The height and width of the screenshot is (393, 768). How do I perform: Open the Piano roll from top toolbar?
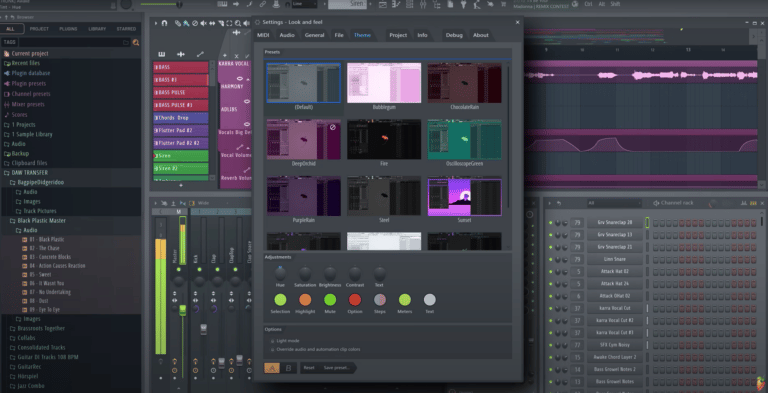[396, 4]
